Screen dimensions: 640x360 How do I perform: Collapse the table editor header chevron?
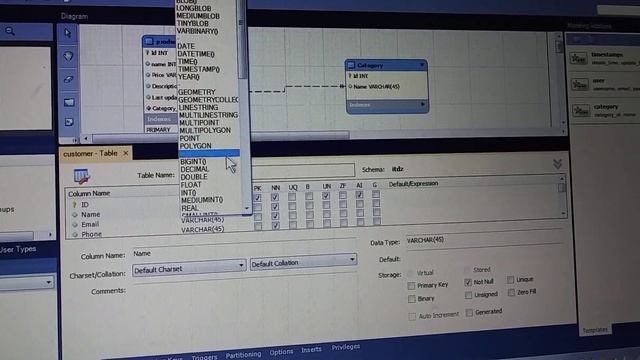pyautogui.click(x=558, y=164)
